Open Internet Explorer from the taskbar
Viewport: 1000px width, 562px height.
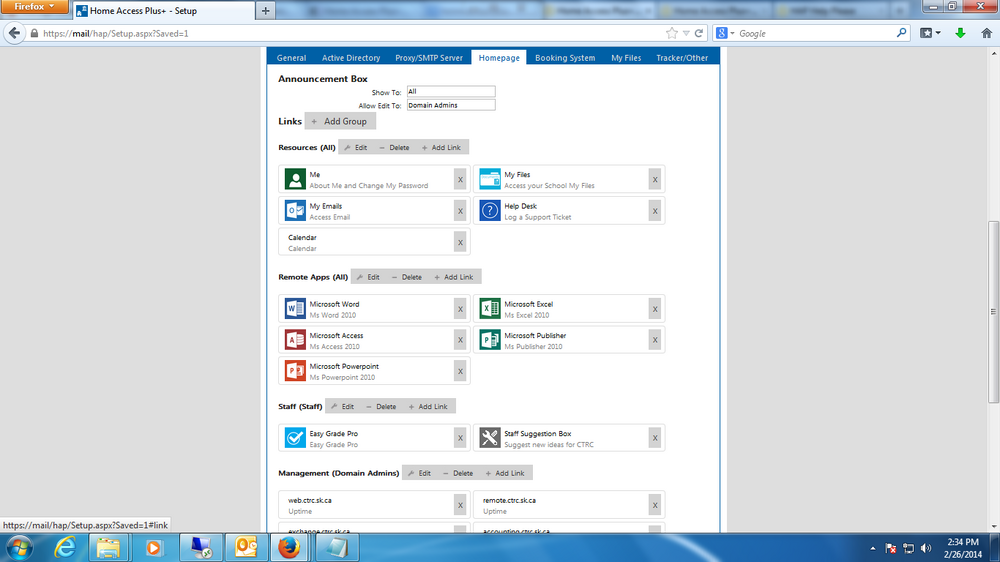tap(65, 548)
